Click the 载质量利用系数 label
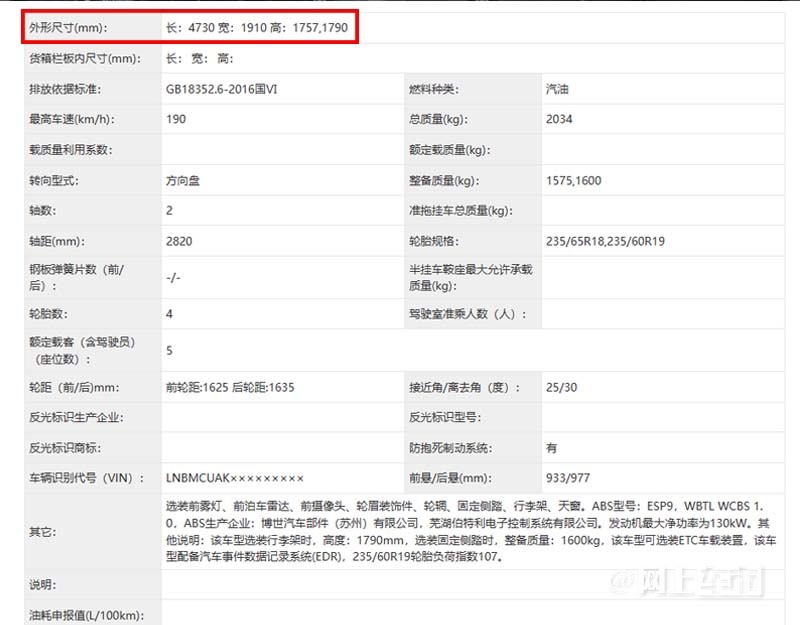The image size is (800, 625). (70, 150)
